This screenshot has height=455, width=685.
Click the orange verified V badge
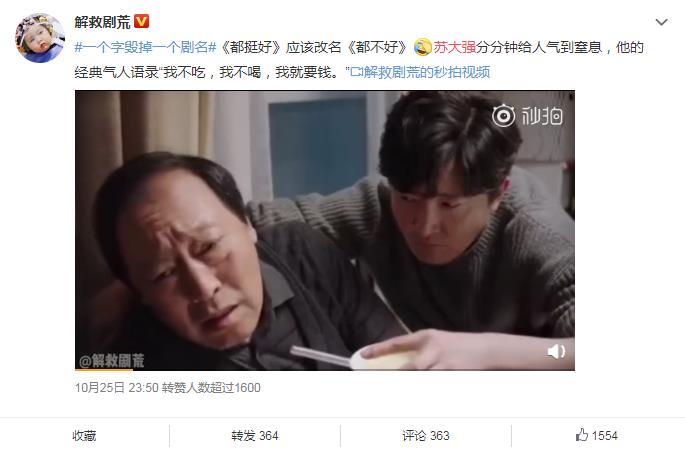(142, 21)
